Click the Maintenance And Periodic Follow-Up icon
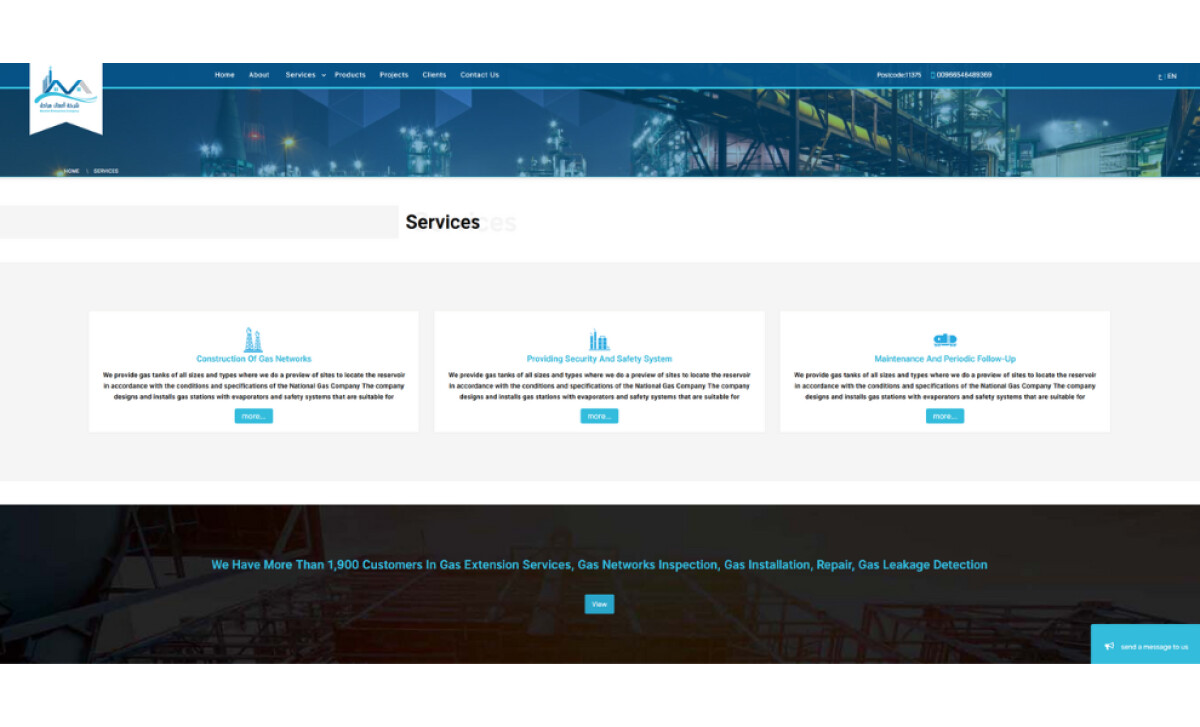The image size is (1200, 727). (x=945, y=339)
